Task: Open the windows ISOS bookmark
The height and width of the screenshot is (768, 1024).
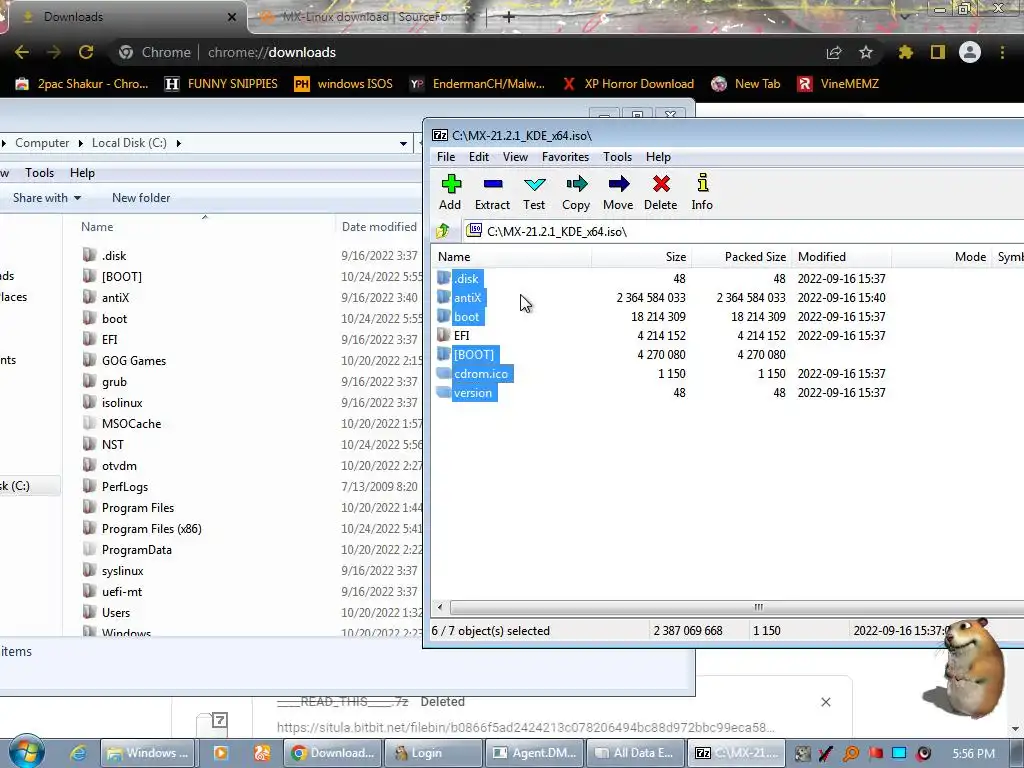Action: tap(344, 84)
